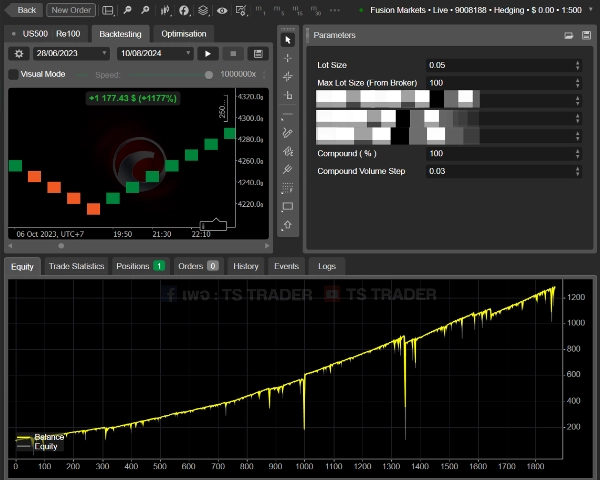600x480 pixels.
Task: Click the New Order button
Action: pos(71,10)
